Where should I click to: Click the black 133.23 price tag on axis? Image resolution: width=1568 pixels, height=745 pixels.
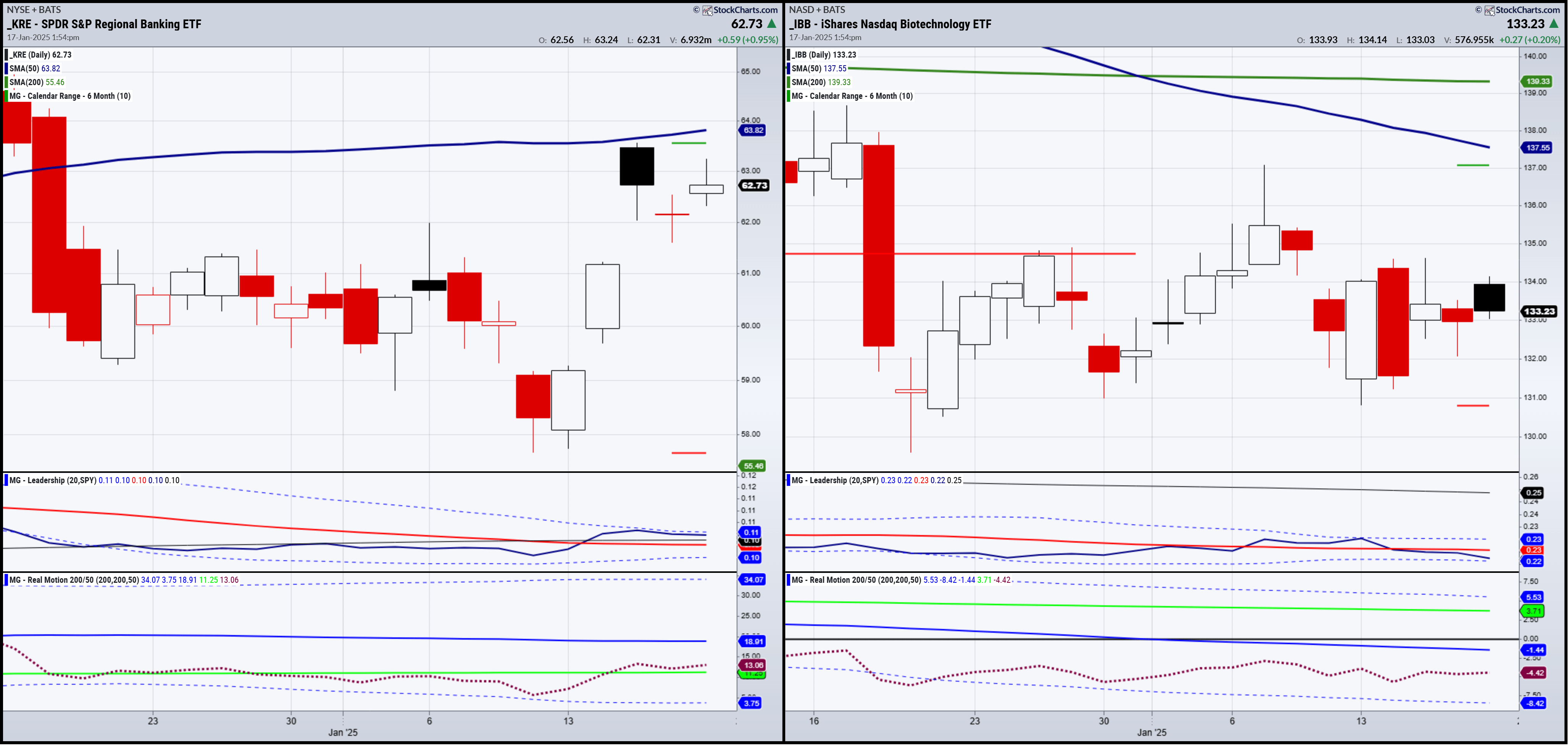click(x=1539, y=312)
